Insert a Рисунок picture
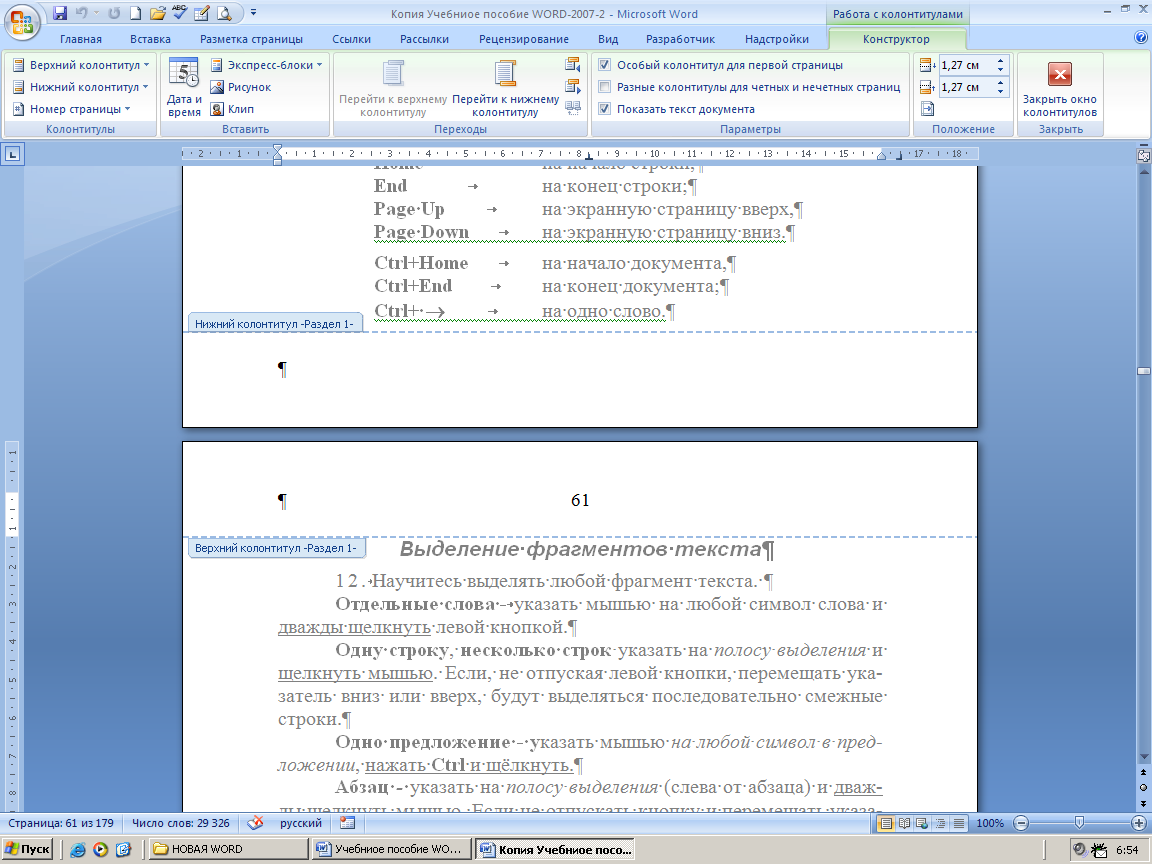1152x864 pixels. pyautogui.click(x=241, y=87)
